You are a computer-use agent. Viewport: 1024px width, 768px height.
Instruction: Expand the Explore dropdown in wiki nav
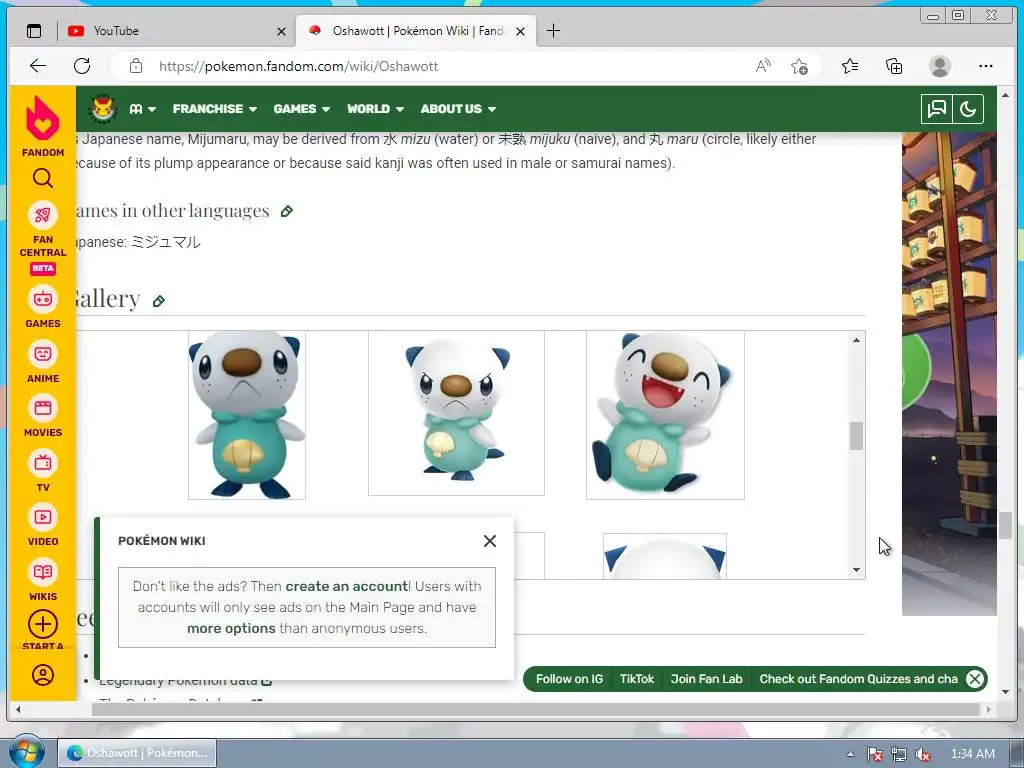coord(142,109)
